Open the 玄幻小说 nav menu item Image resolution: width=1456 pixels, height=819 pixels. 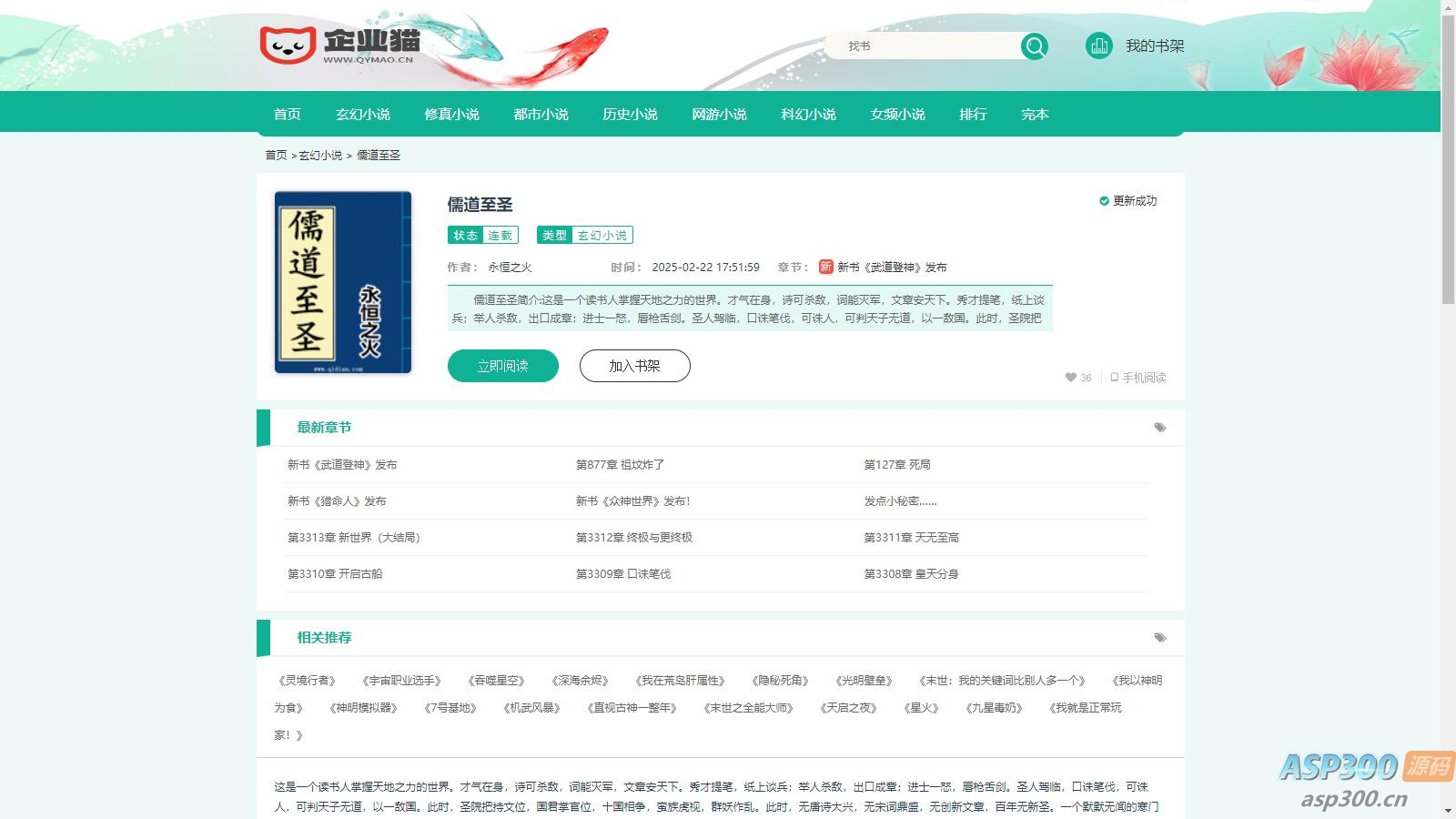pos(363,115)
